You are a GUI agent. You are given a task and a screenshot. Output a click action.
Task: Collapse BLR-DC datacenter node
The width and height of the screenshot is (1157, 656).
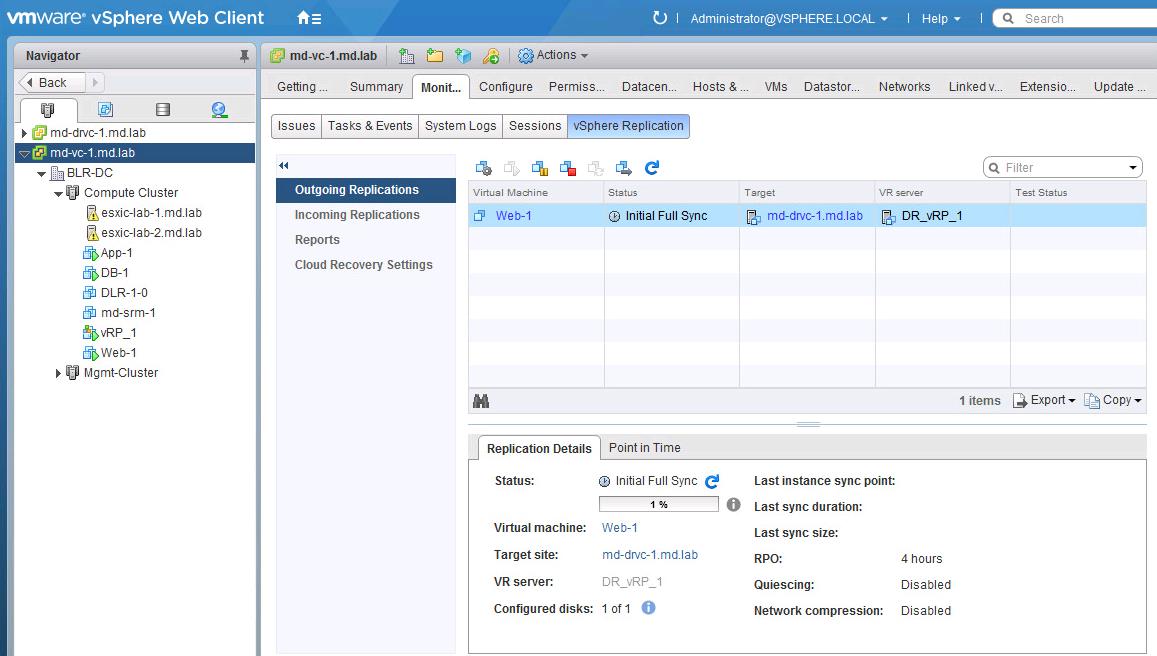pos(41,173)
